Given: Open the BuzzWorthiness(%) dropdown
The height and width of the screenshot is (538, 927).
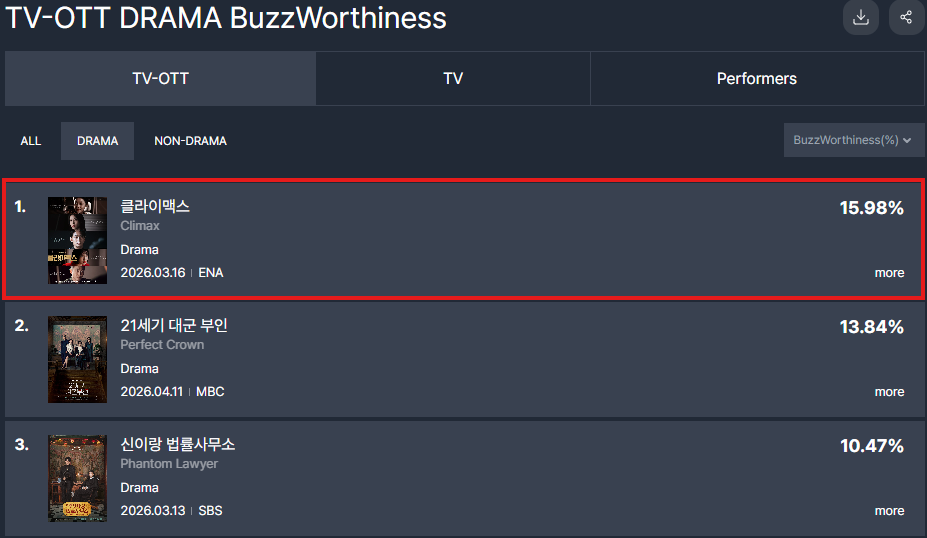Looking at the screenshot, I should 853,140.
